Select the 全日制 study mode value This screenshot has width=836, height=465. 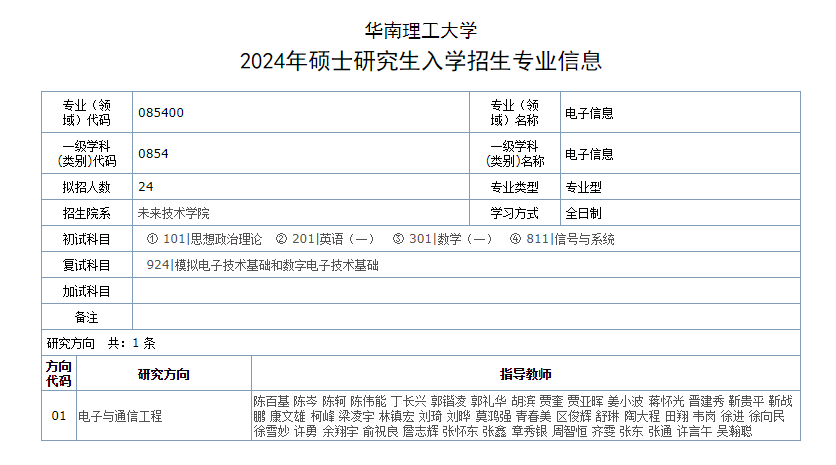click(583, 213)
